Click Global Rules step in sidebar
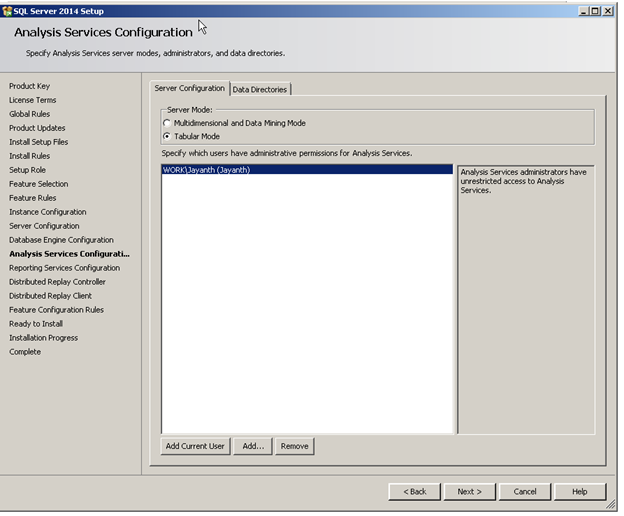624x516 pixels. pos(29,114)
